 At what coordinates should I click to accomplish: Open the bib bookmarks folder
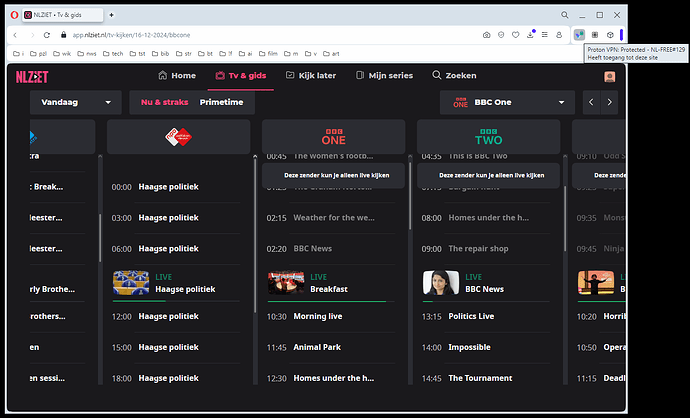pyautogui.click(x=160, y=54)
